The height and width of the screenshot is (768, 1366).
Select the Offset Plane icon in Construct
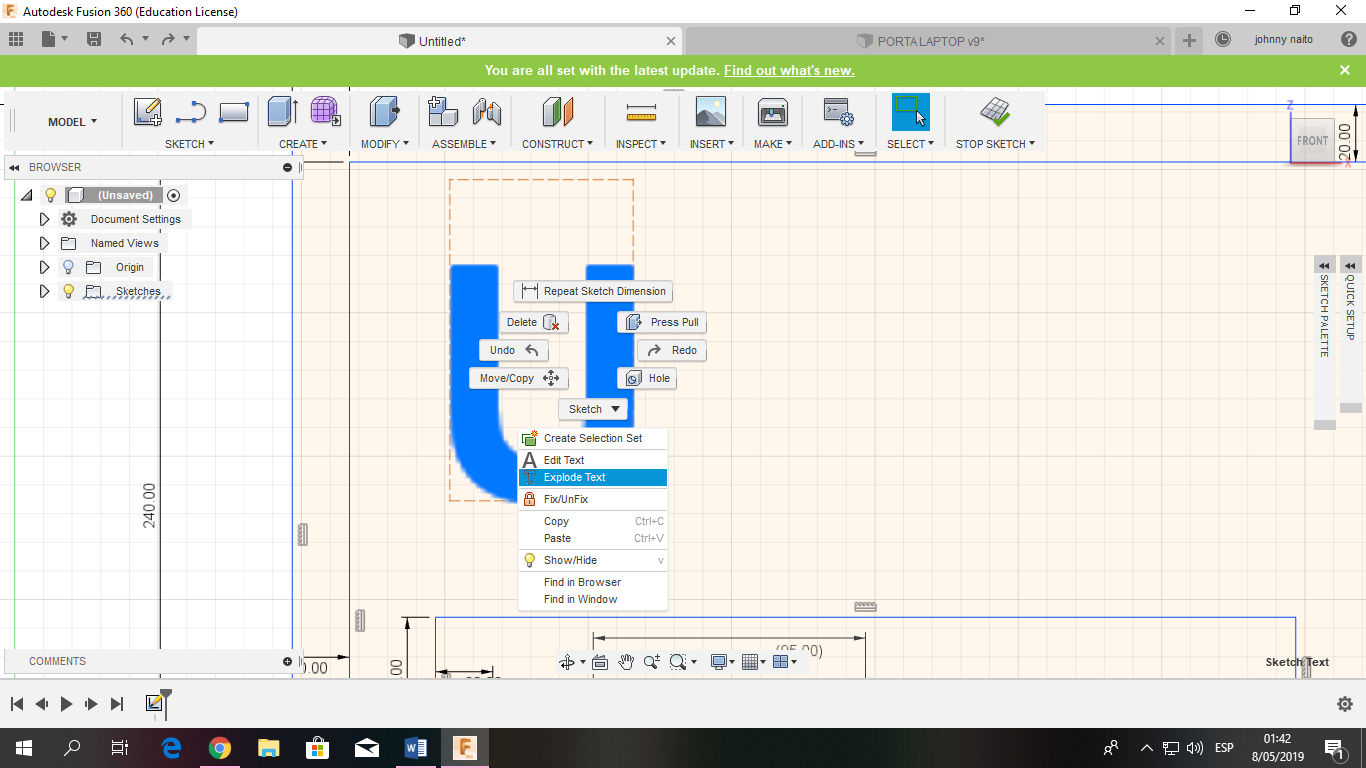coord(557,112)
